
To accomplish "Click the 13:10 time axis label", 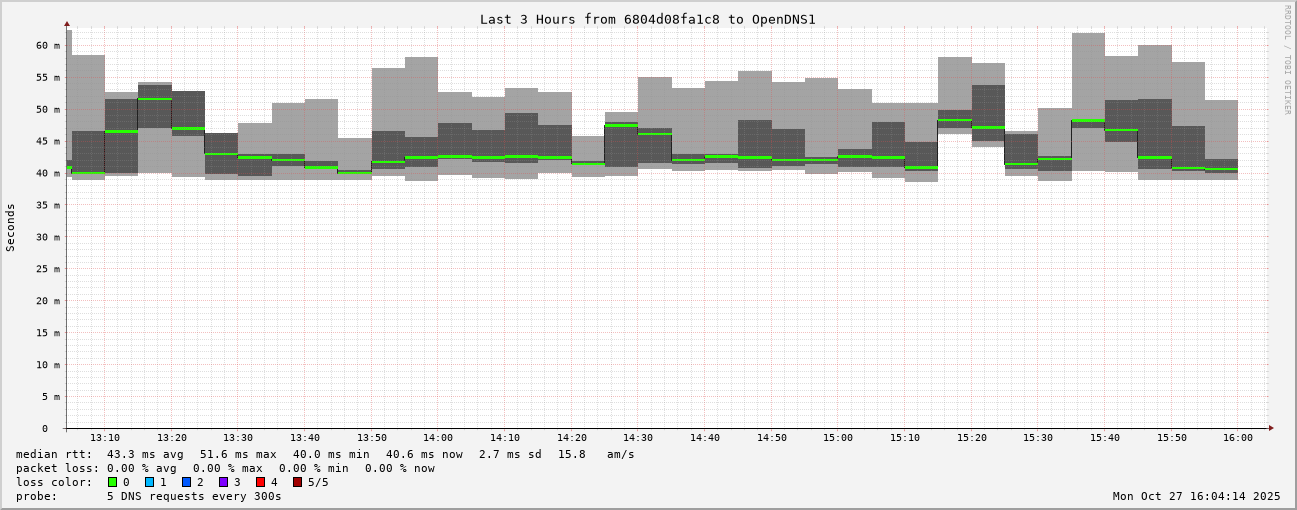I will click(105, 438).
